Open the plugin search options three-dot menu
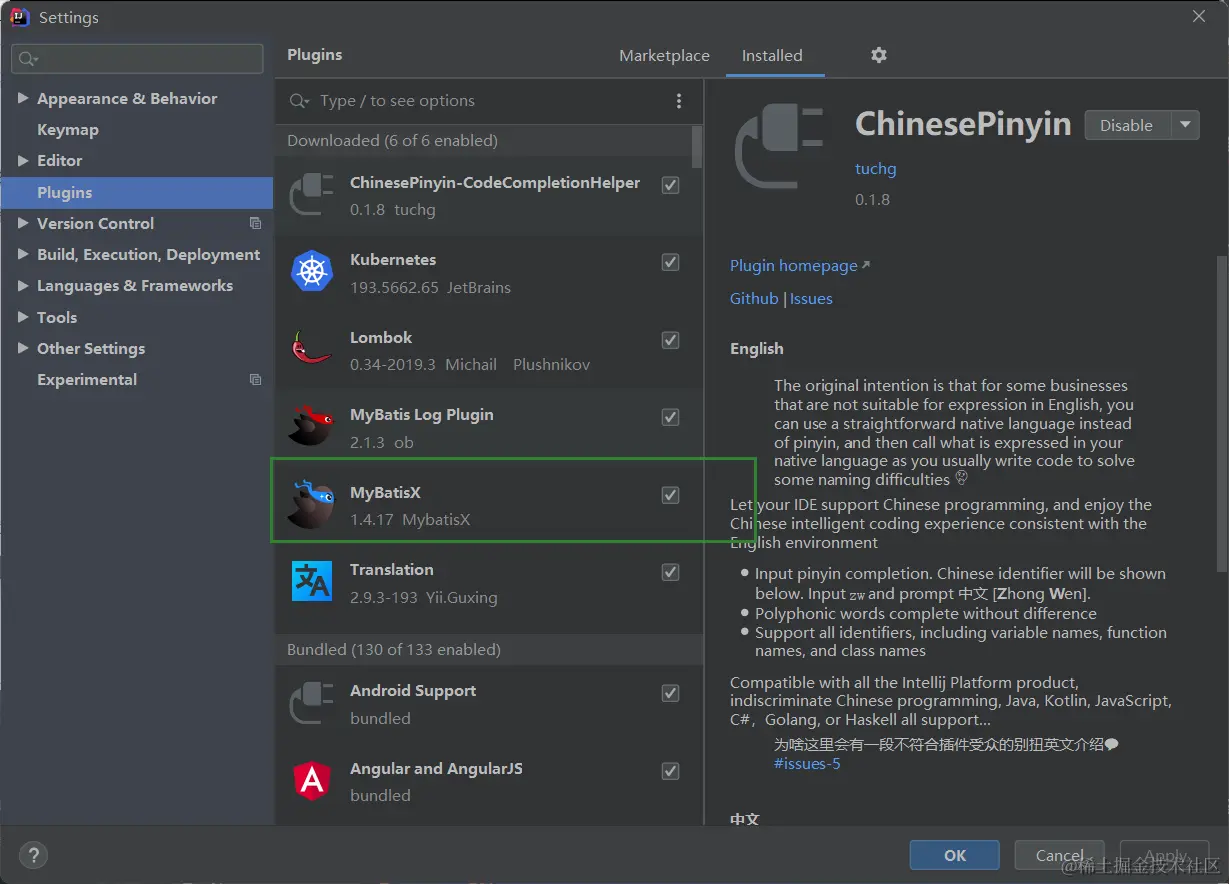Viewport: 1229px width, 884px height. tap(679, 101)
